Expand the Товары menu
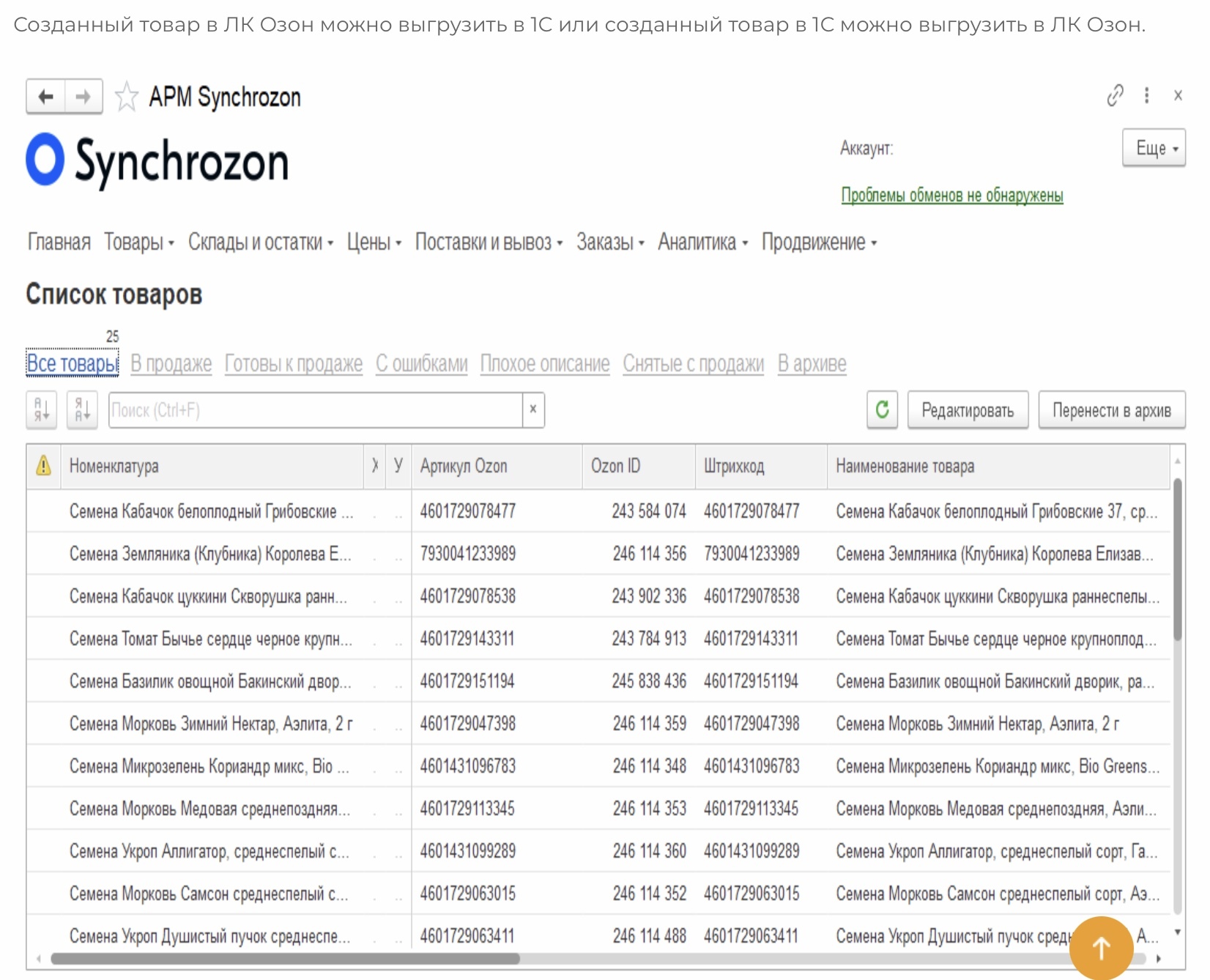The width and height of the screenshot is (1210, 980). [139, 242]
